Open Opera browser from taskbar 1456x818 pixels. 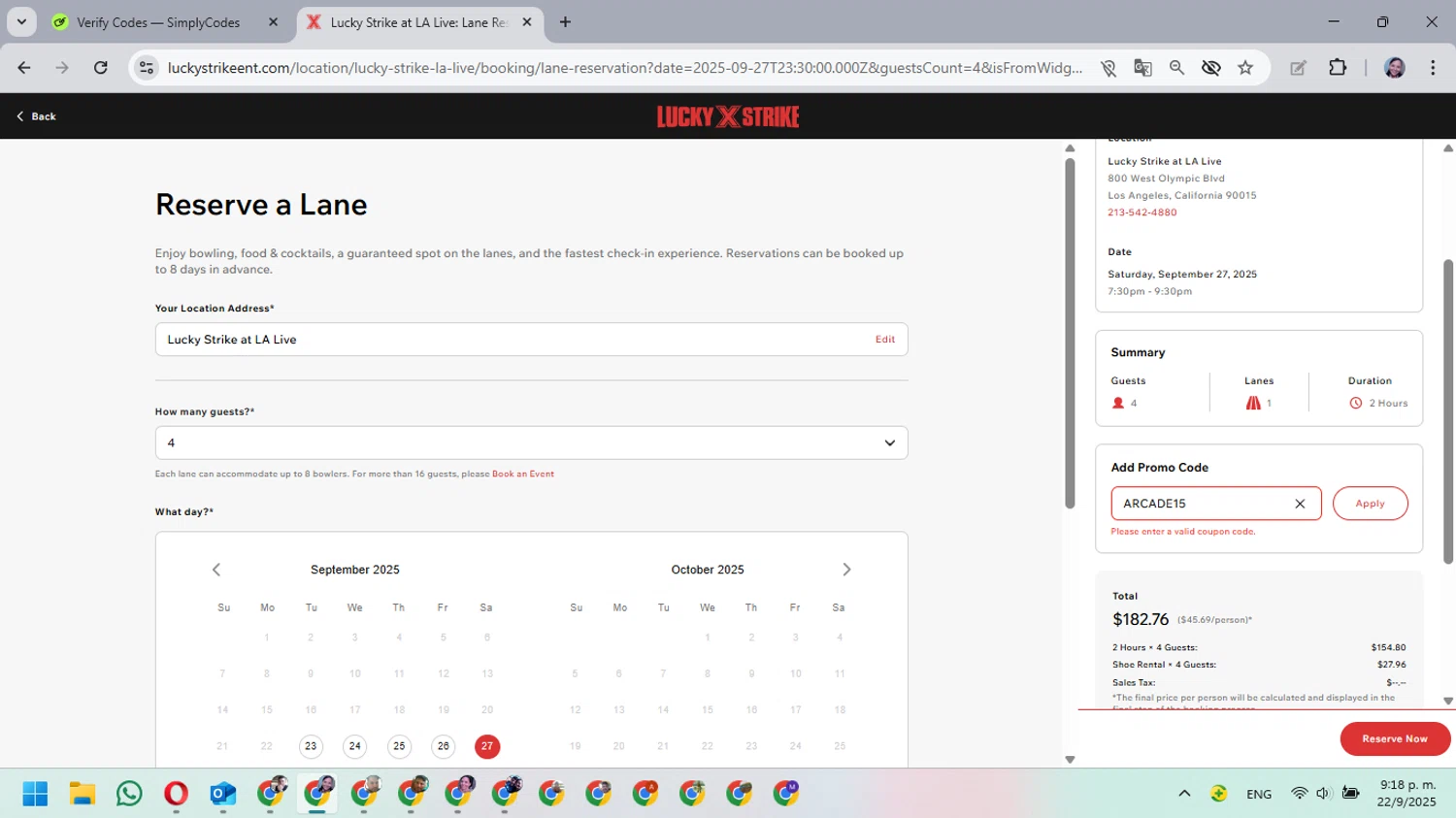[x=176, y=794]
